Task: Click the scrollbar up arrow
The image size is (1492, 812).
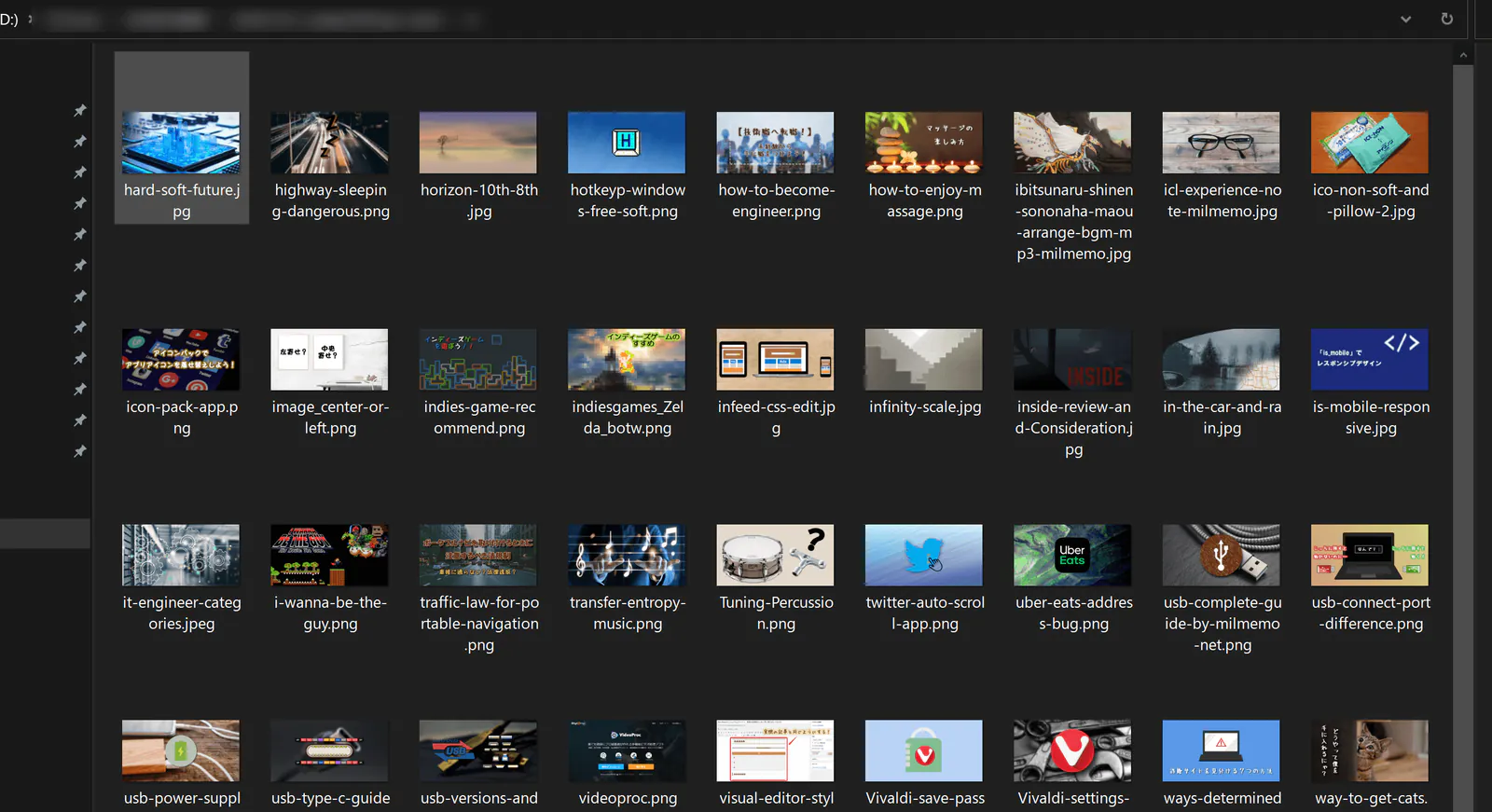Action: [x=1463, y=55]
